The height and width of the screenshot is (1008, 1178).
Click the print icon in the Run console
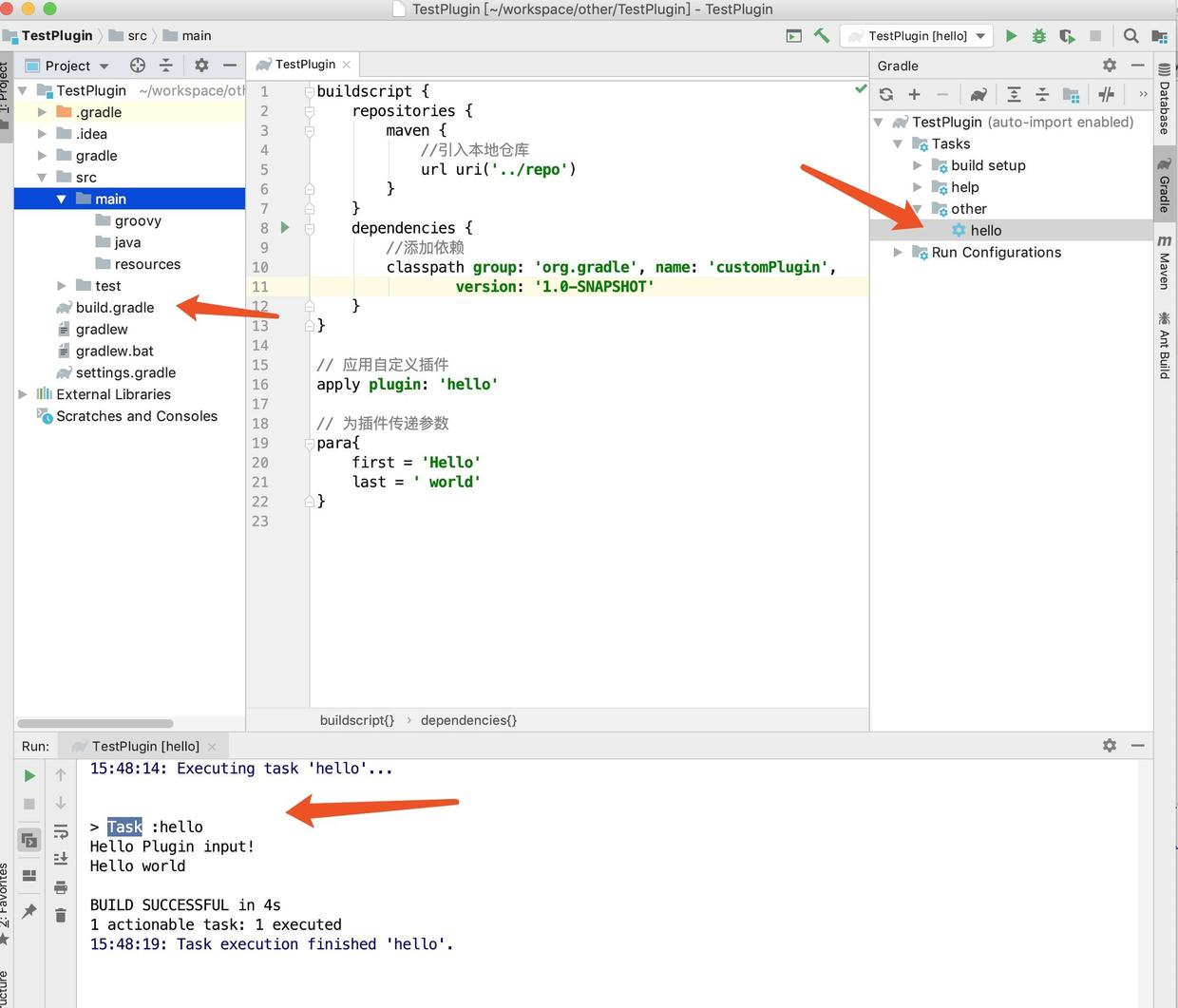tap(61, 887)
